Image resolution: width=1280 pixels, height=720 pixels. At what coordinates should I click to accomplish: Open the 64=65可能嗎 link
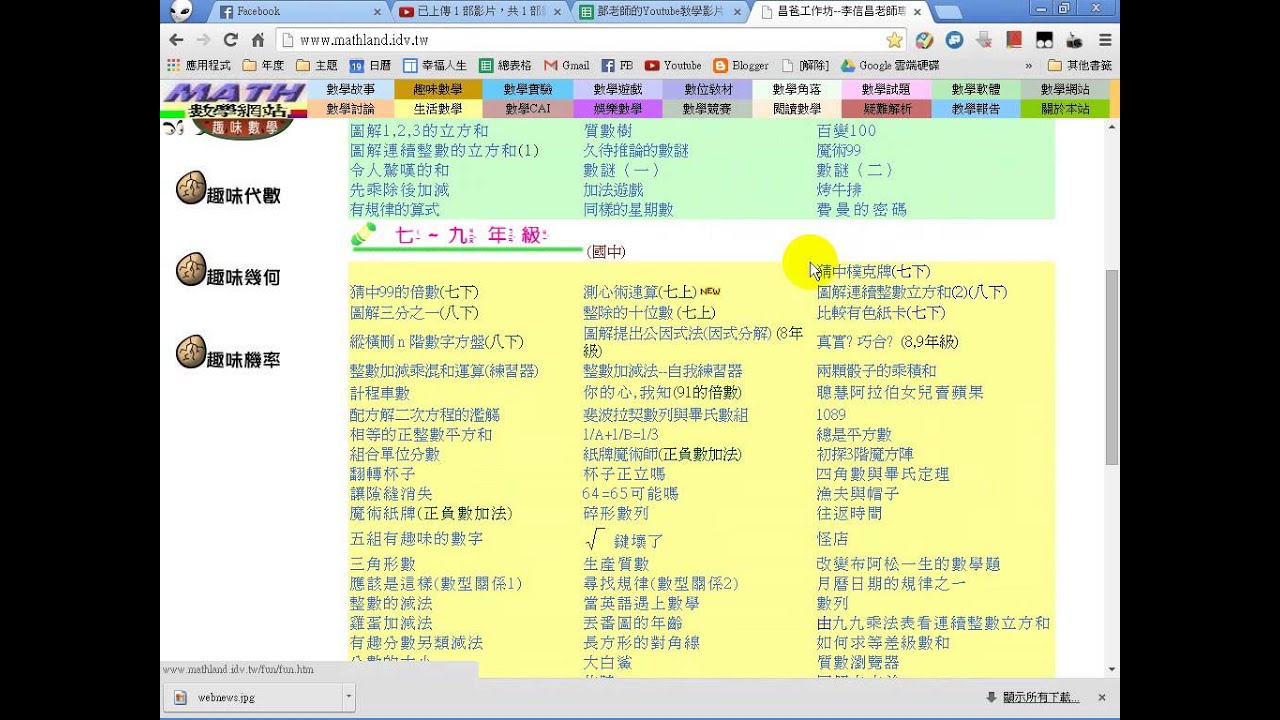[630, 493]
